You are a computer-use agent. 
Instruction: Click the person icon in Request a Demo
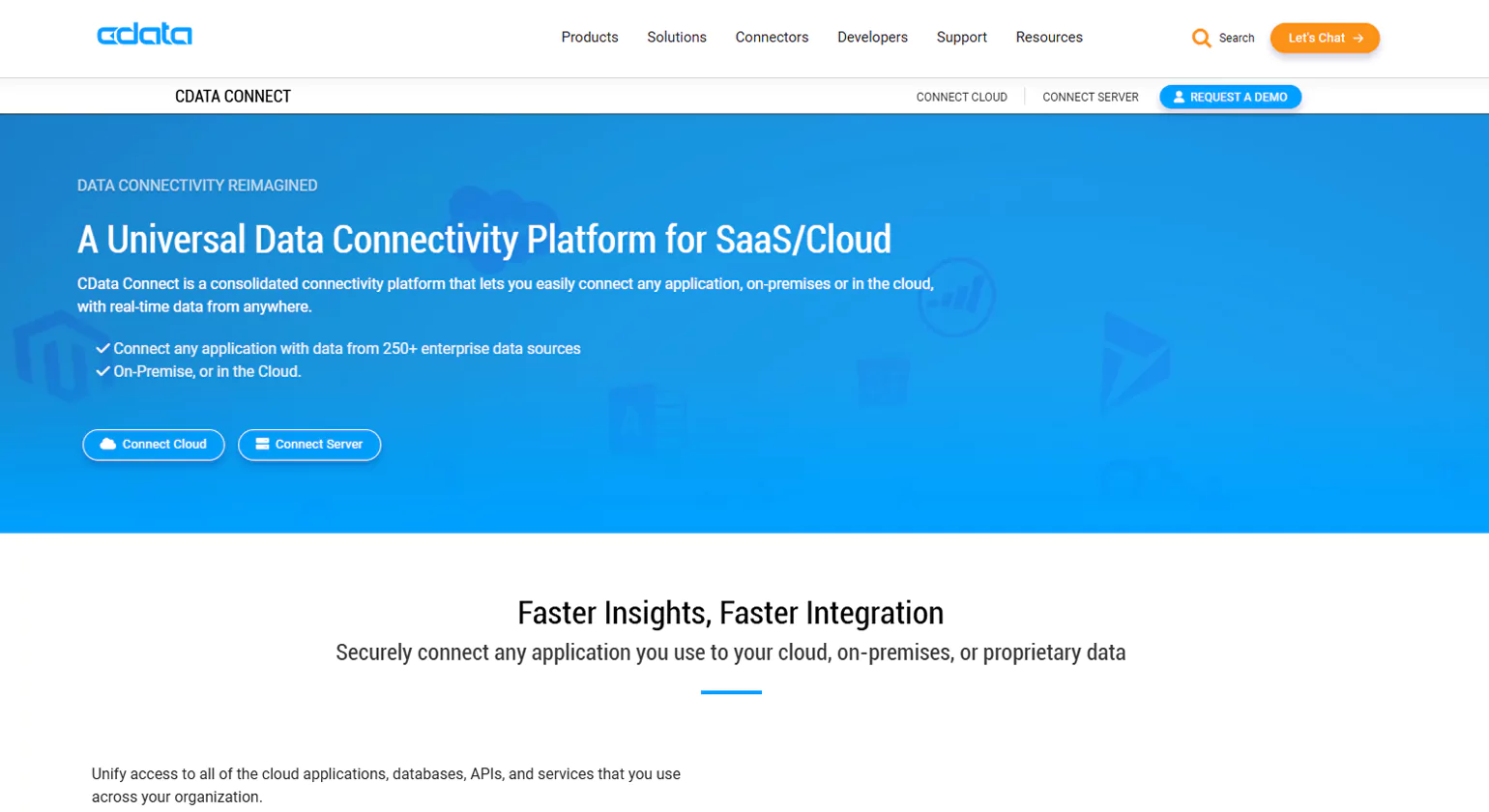(x=1181, y=97)
